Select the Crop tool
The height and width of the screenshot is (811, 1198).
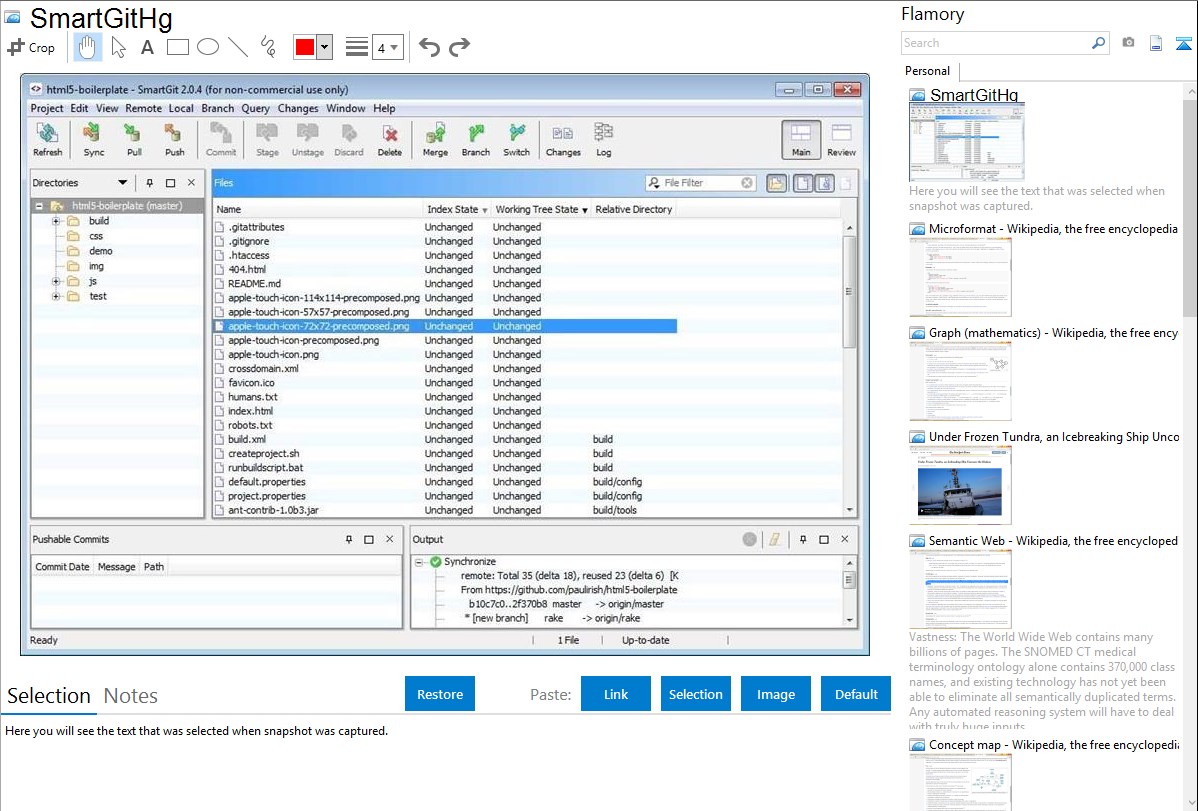coord(31,47)
